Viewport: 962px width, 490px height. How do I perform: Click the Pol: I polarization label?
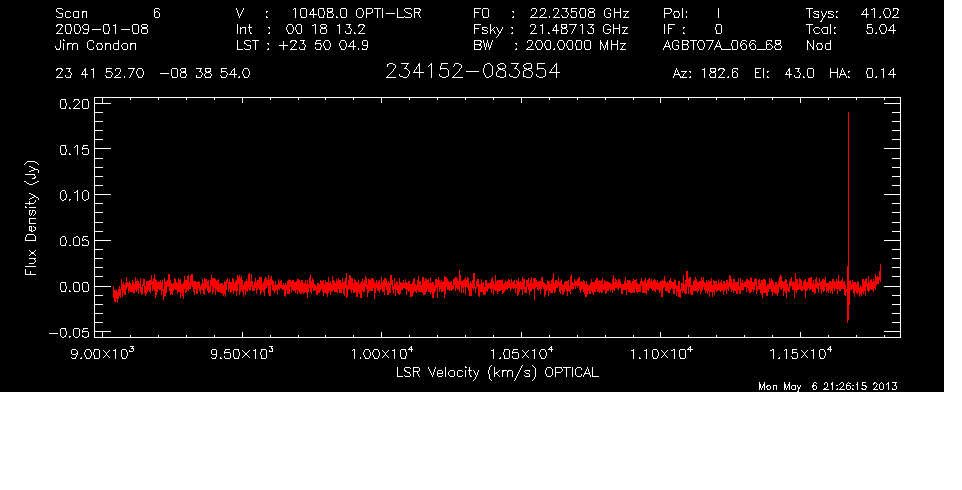(691, 13)
